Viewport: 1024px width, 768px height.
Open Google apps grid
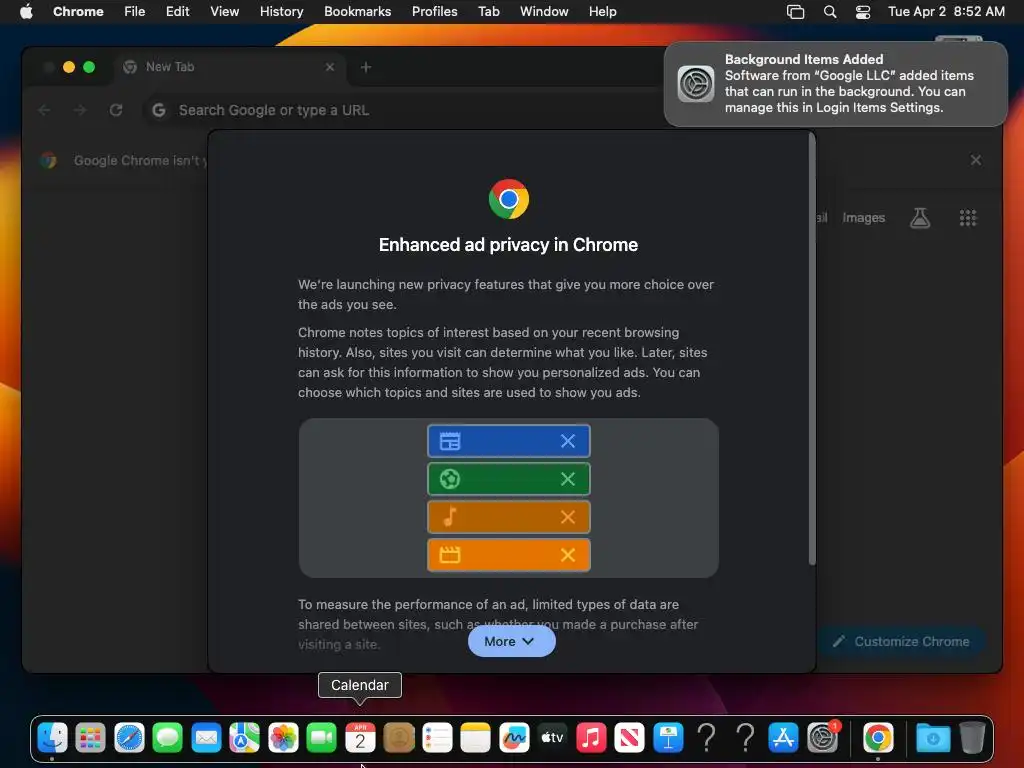pos(968,217)
